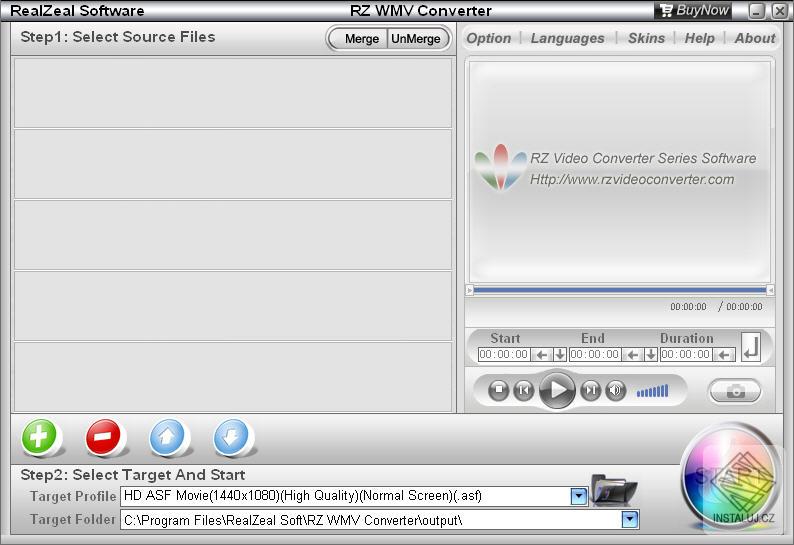This screenshot has width=794, height=545.
Task: Click the UnMerge button
Action: click(x=416, y=38)
